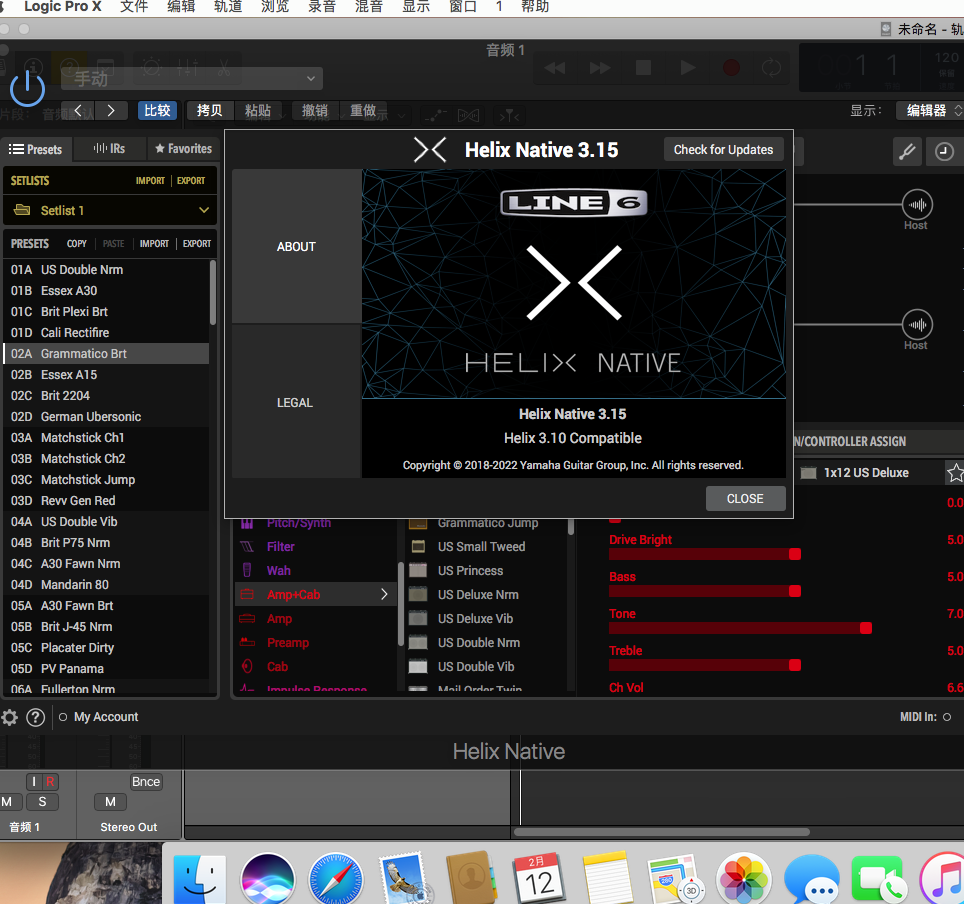This screenshot has width=964, height=904.
Task: Solo the 音频 1 track
Action: click(x=42, y=802)
